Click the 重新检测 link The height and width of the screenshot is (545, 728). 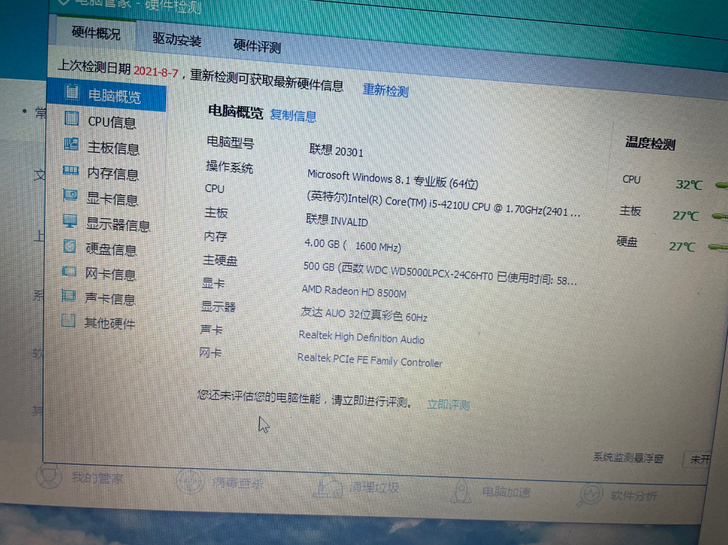385,90
